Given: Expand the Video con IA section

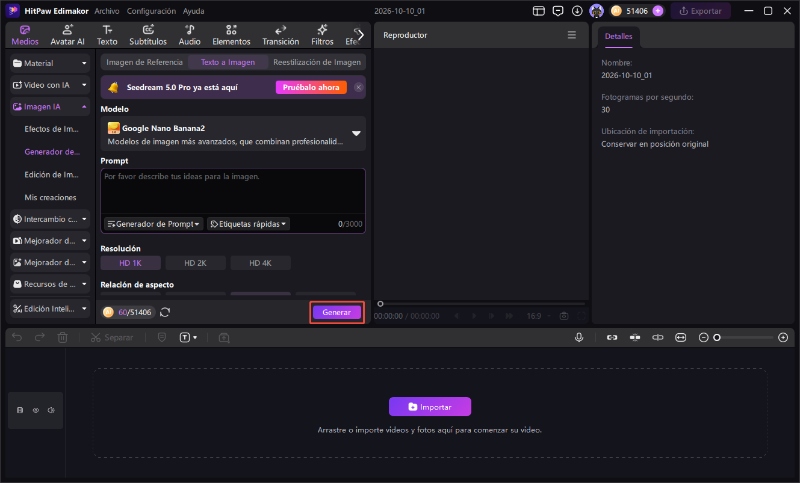Looking at the screenshot, I should pyautogui.click(x=49, y=85).
